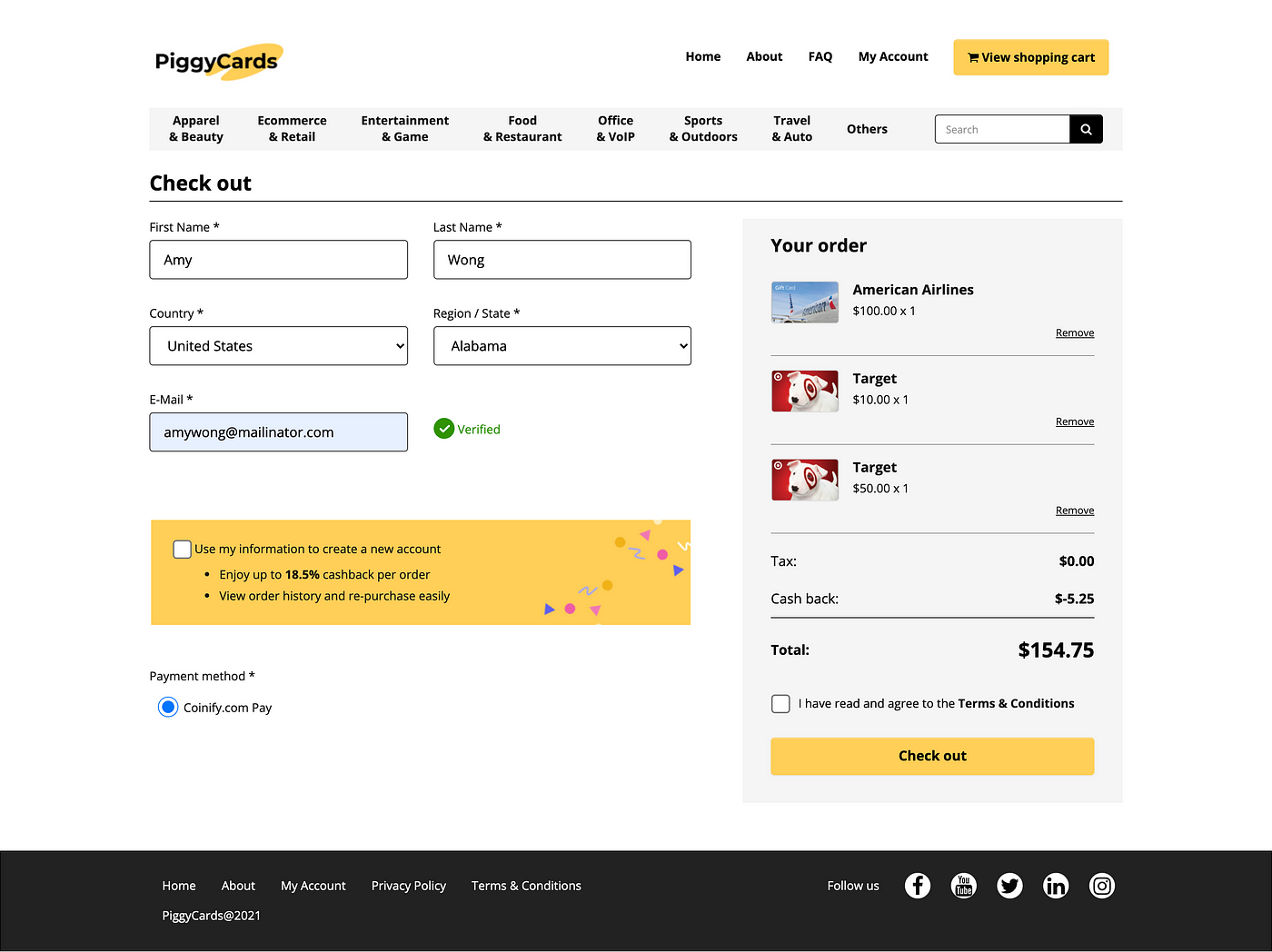Open the LinkedIn icon in footer

point(1056,886)
